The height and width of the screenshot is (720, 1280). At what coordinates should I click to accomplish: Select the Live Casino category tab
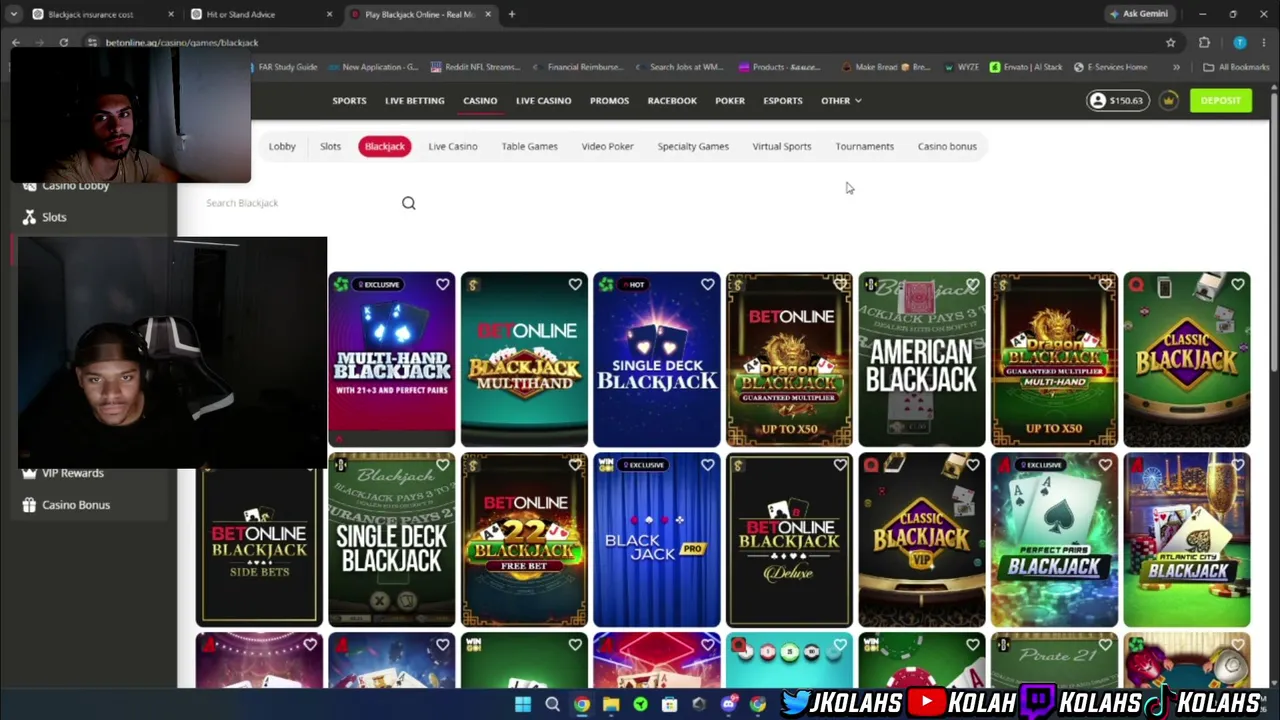(453, 146)
